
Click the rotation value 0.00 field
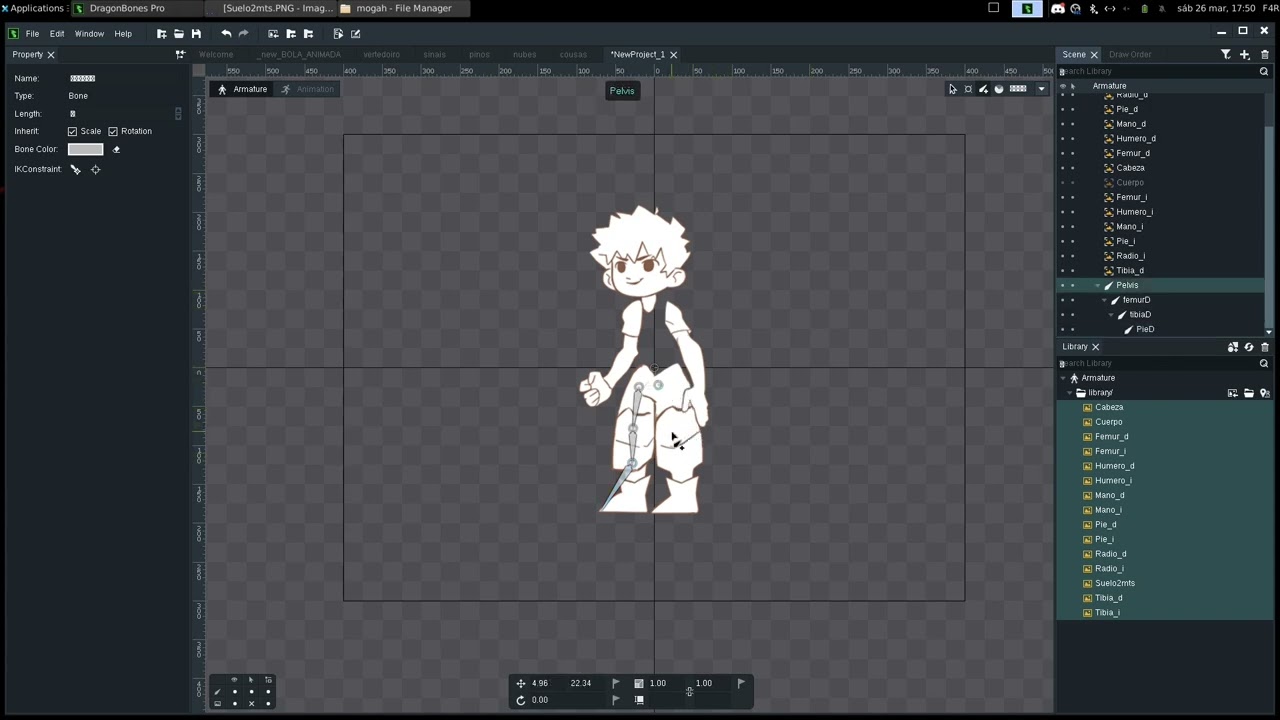(540, 700)
